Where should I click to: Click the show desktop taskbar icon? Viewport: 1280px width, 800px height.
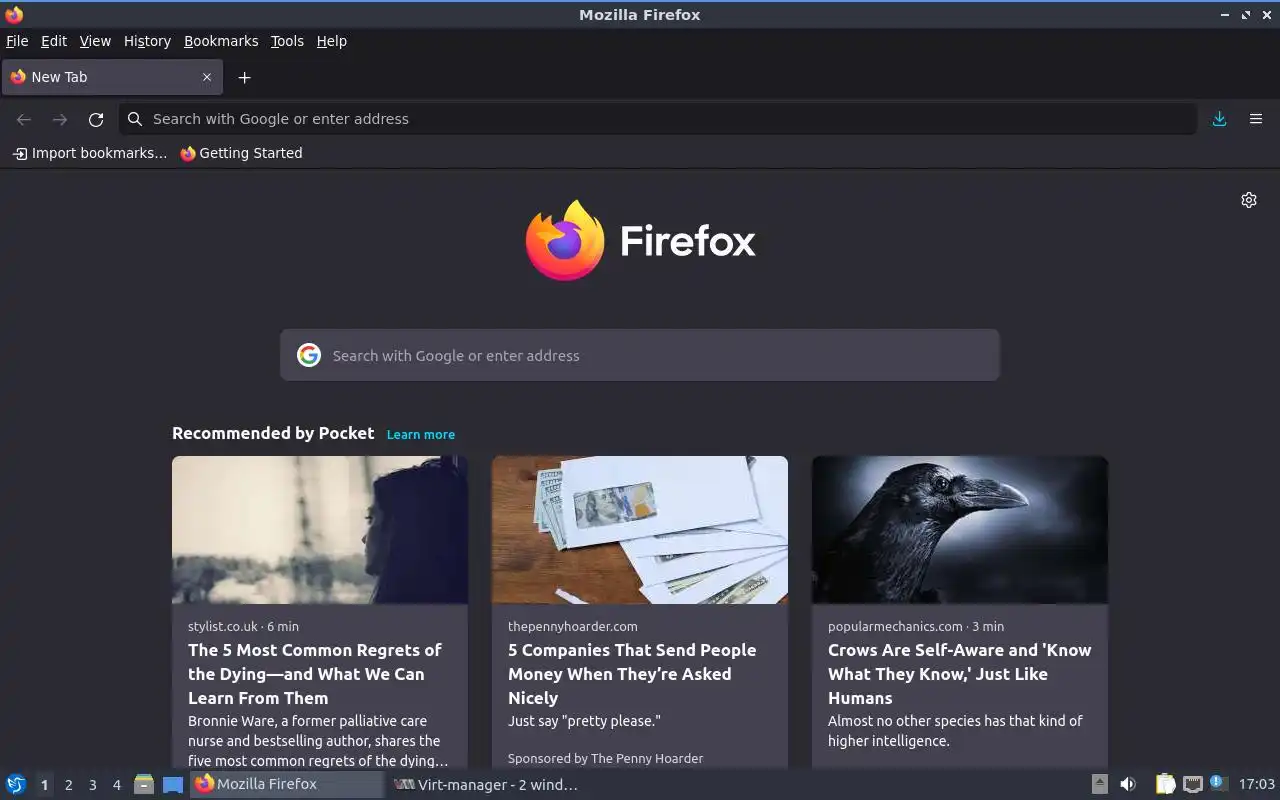tap(173, 784)
